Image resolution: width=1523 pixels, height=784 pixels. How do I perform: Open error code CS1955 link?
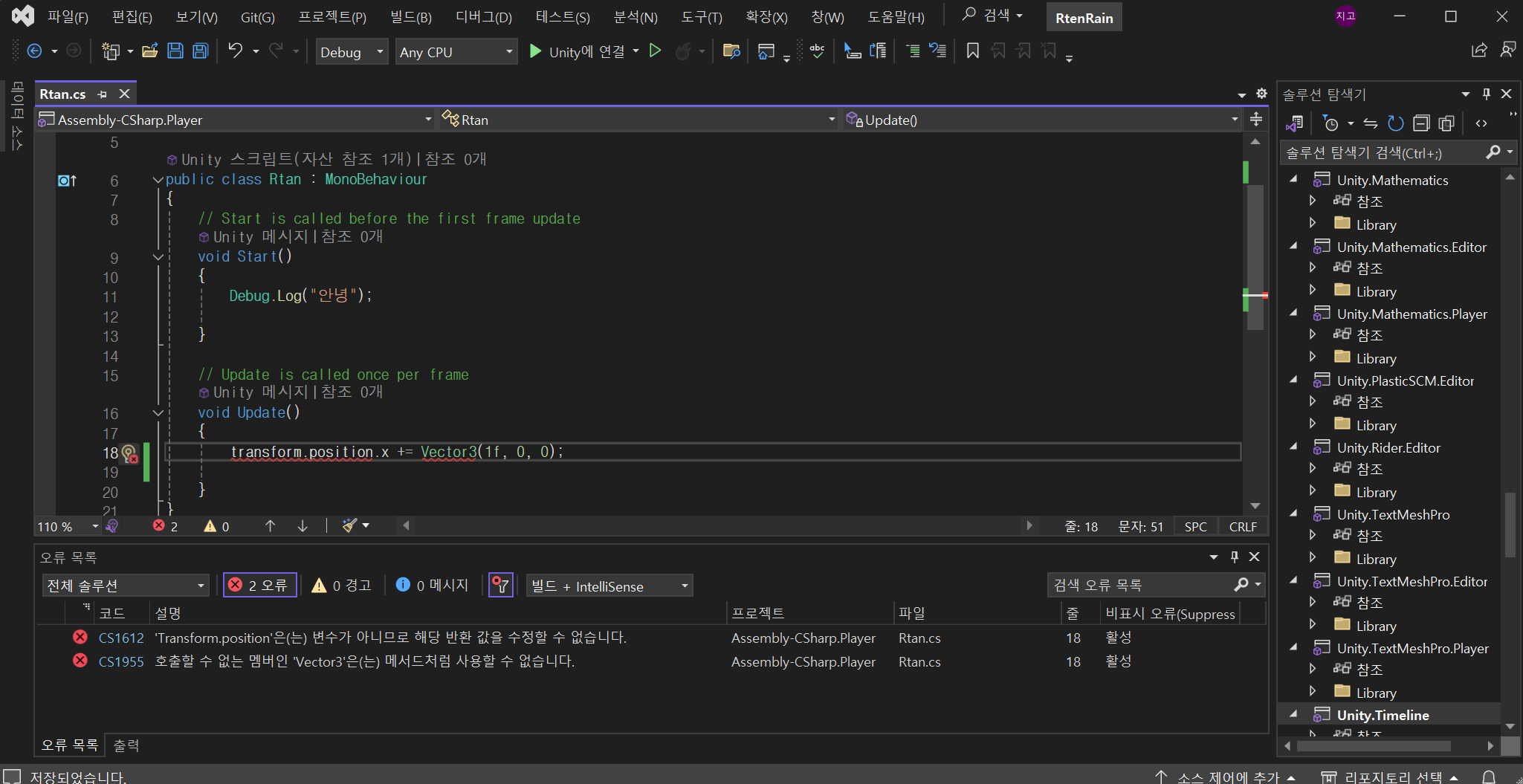121,662
